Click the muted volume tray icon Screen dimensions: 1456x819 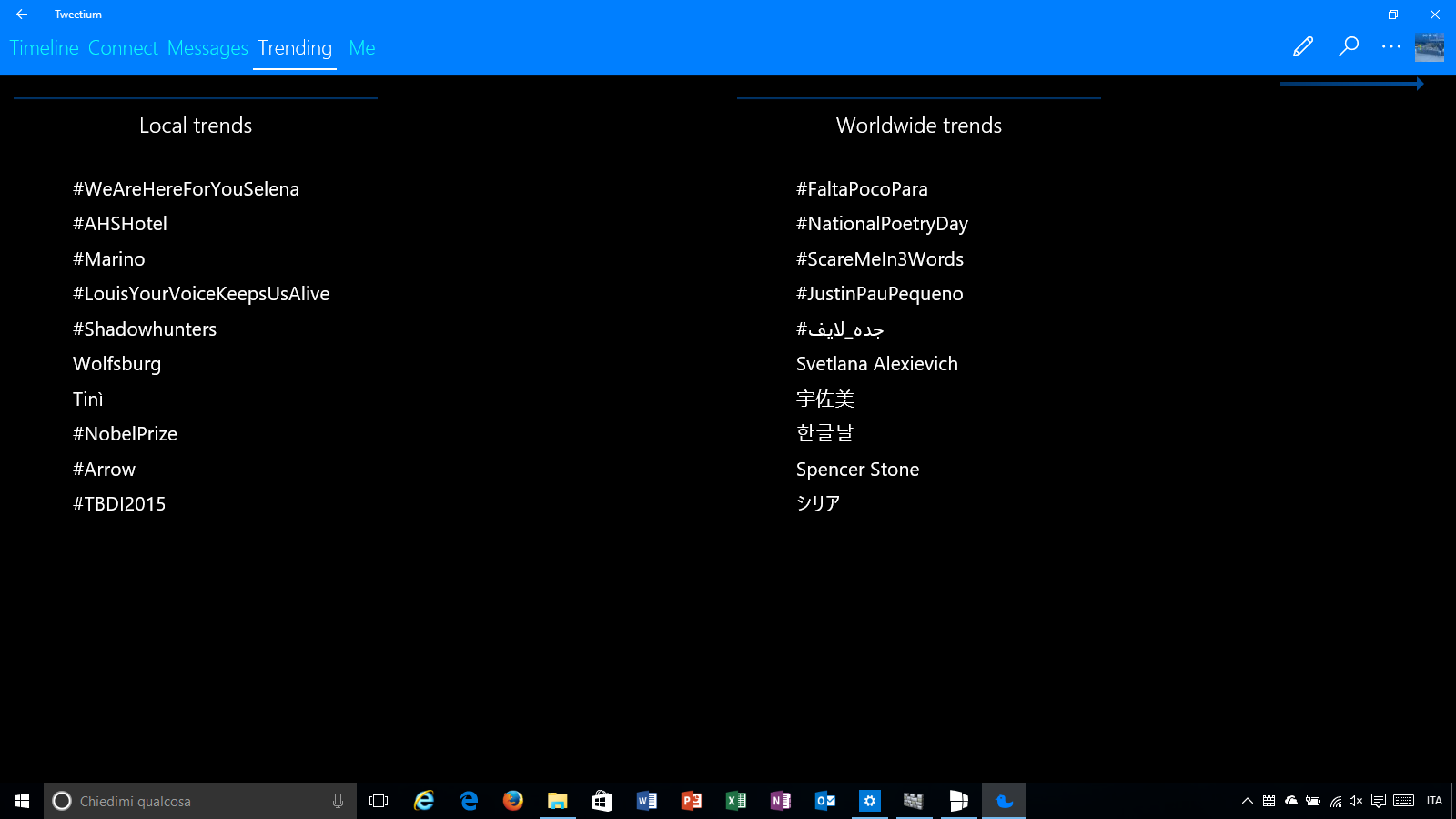(1356, 801)
